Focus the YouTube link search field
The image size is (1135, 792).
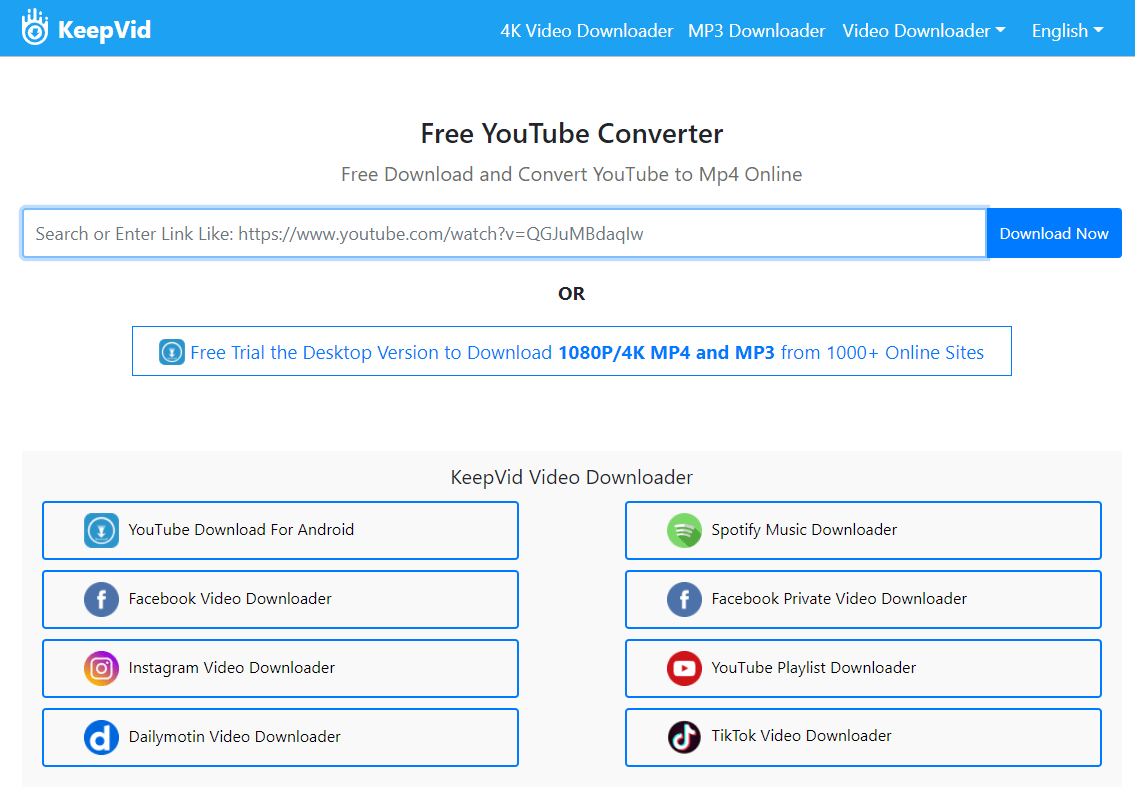click(x=504, y=234)
